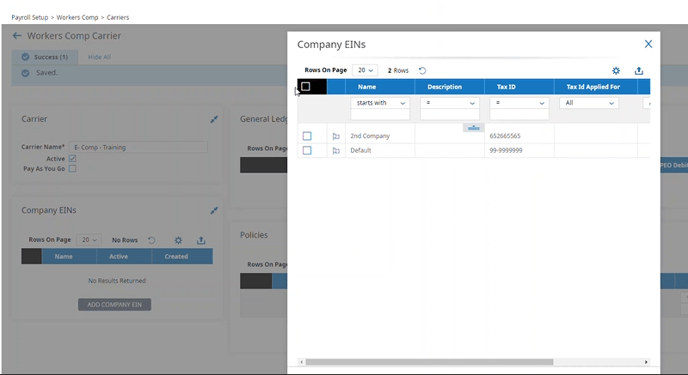Image resolution: width=688 pixels, height=375 pixels.
Task: Open gear settings in background Company EINs panel
Action: (178, 240)
